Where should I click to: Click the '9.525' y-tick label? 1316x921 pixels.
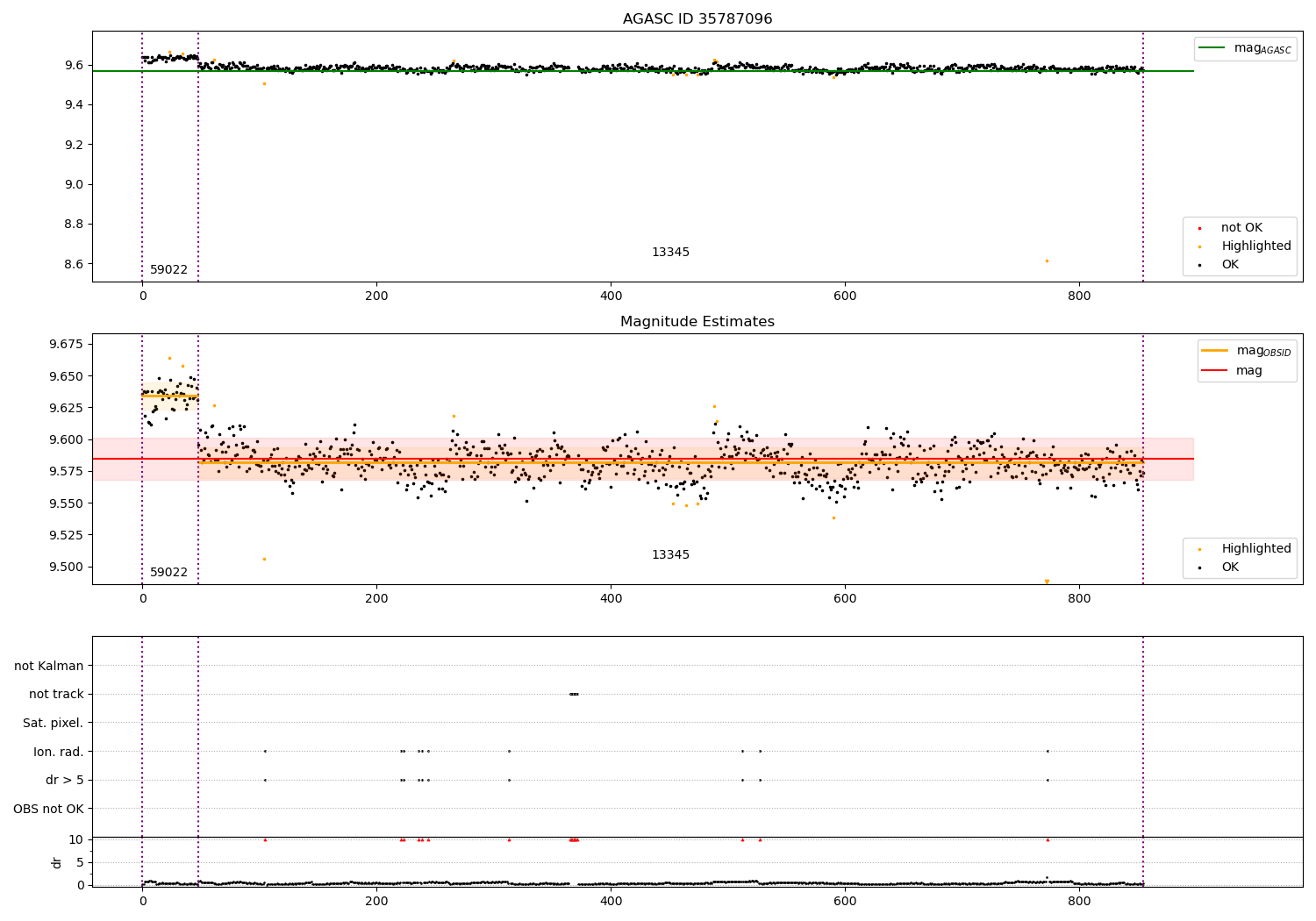[x=67, y=535]
